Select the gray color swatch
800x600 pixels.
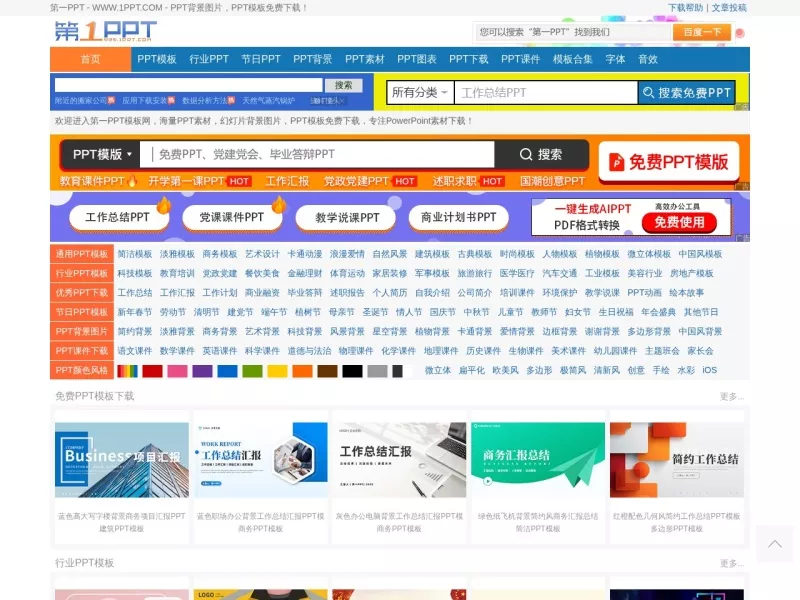coord(378,371)
